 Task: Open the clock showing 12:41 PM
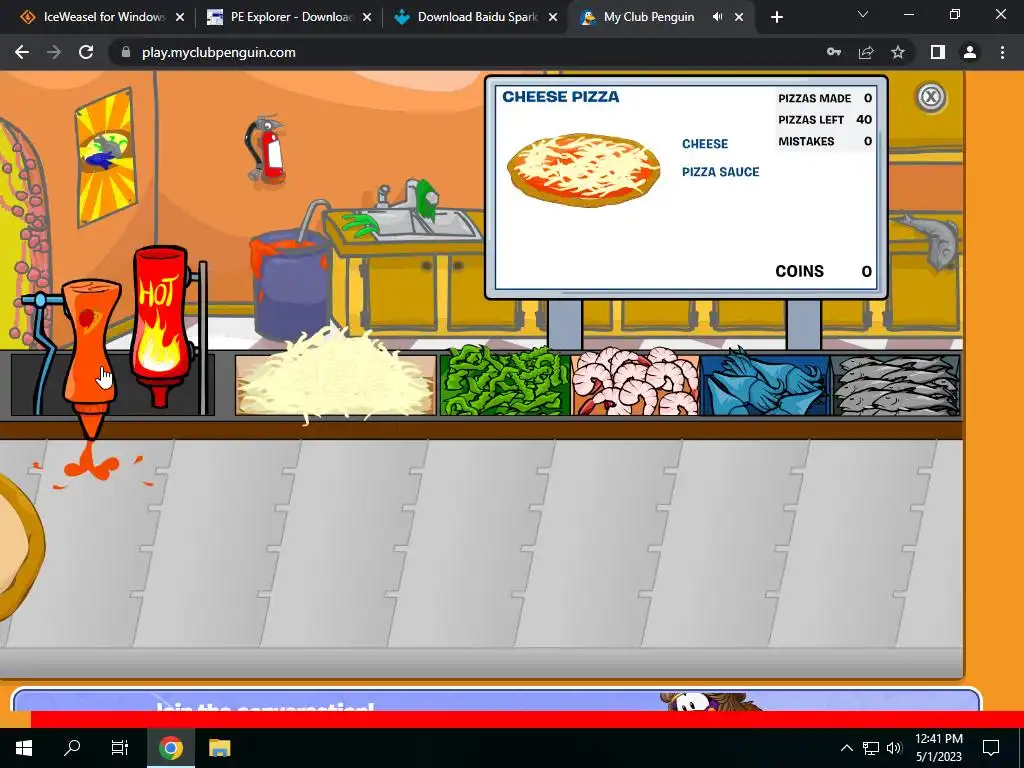(939, 748)
